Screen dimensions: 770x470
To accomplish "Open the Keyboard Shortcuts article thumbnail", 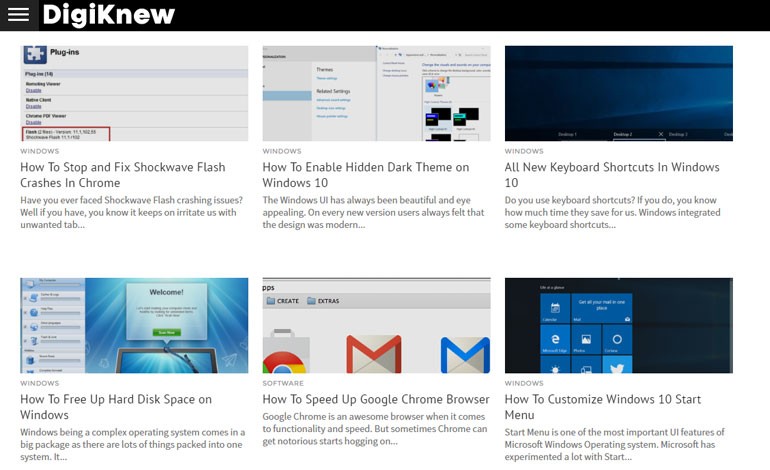I will (619, 93).
